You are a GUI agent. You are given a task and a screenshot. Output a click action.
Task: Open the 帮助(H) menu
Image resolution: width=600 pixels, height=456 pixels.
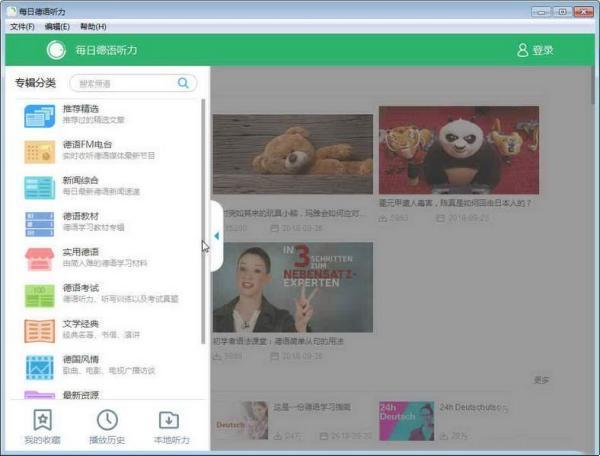click(x=93, y=26)
